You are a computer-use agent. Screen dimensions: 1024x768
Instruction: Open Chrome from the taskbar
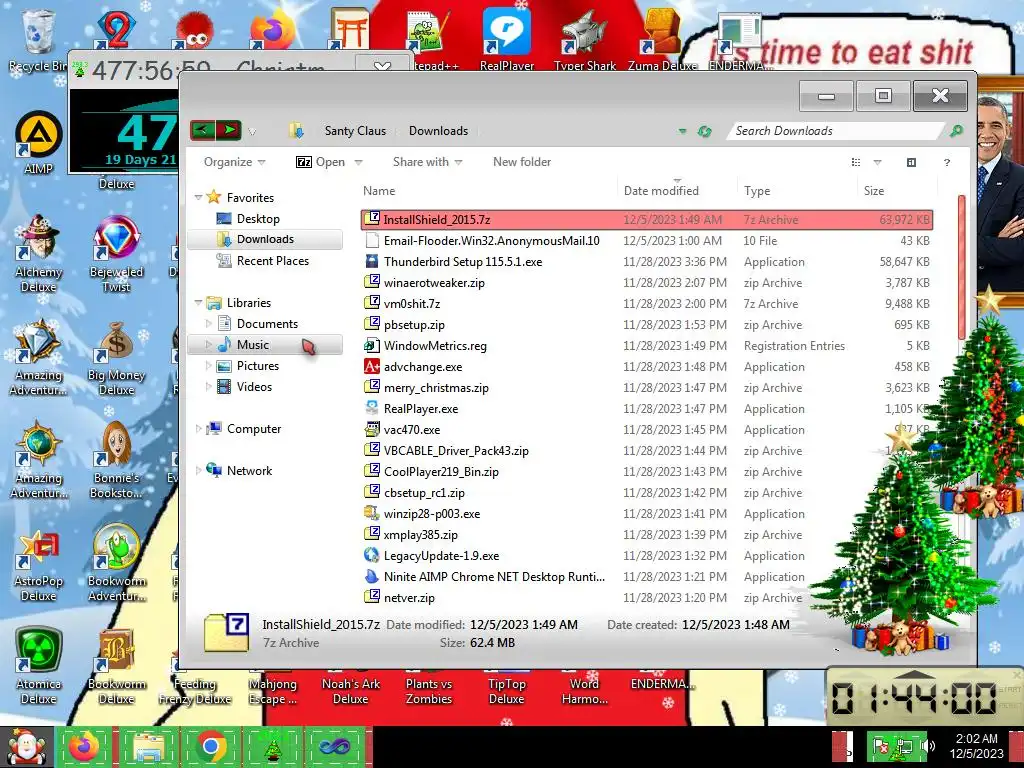click(x=211, y=747)
